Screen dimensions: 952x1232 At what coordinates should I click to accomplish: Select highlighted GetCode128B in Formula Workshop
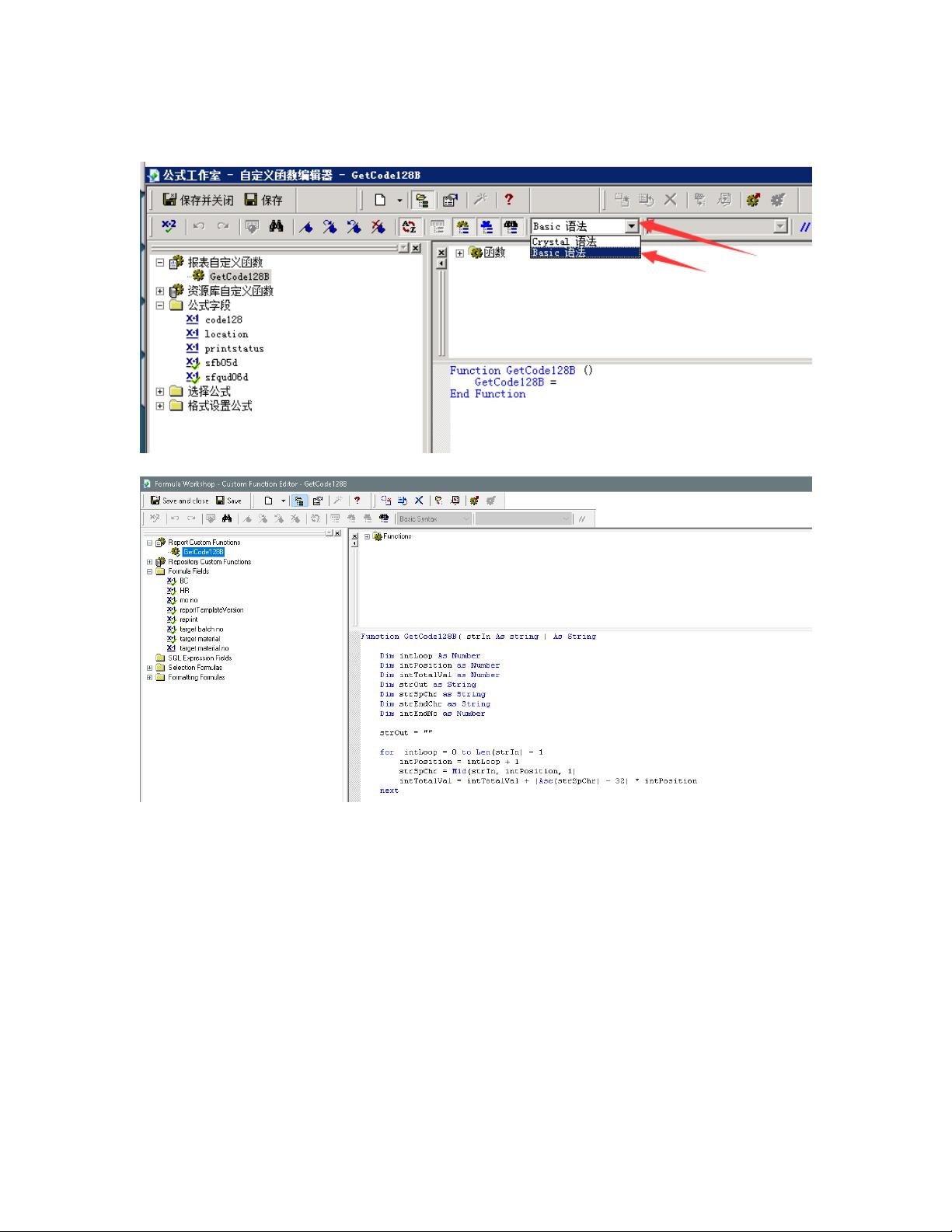pyautogui.click(x=204, y=552)
